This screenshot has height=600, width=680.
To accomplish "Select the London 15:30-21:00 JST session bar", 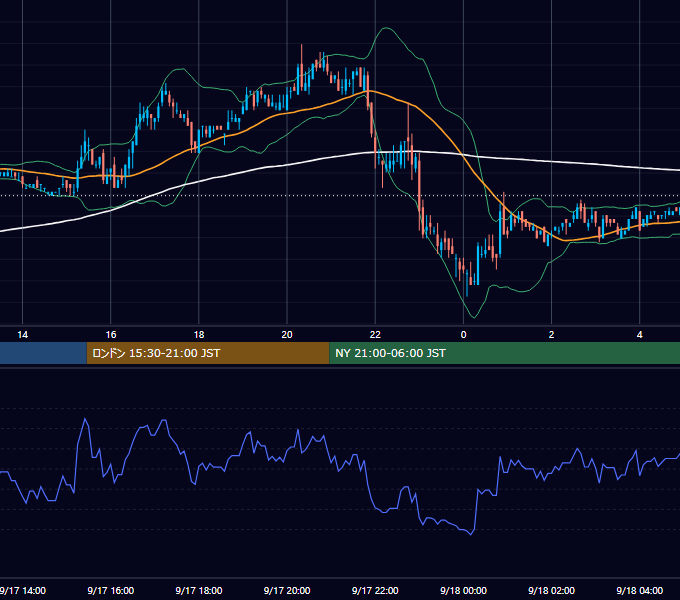I will click(x=208, y=353).
